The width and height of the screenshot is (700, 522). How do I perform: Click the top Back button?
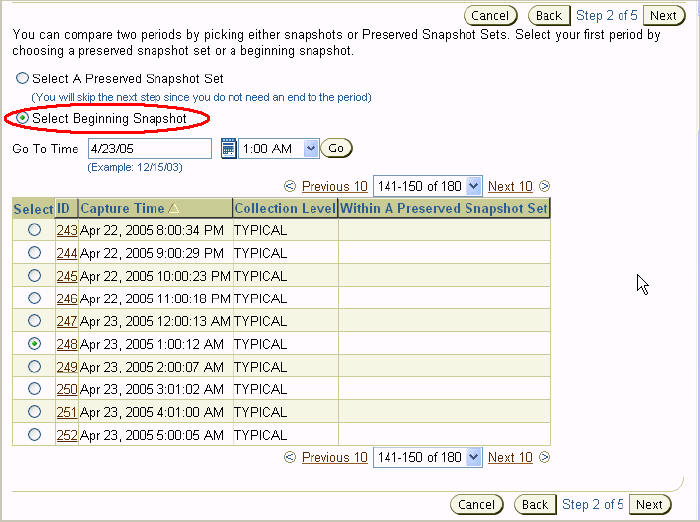[x=549, y=16]
